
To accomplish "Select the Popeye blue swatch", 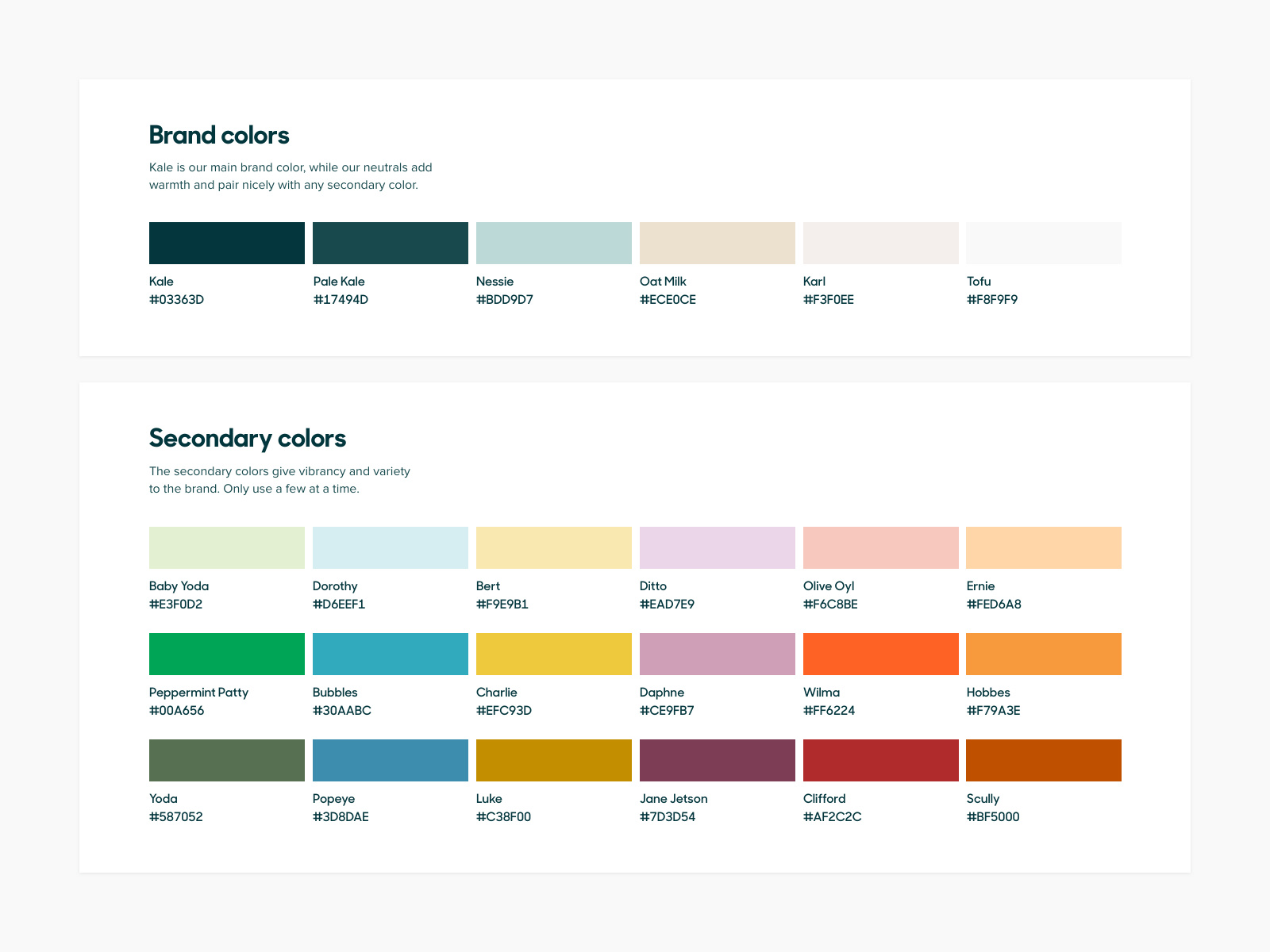I will tap(391, 760).
